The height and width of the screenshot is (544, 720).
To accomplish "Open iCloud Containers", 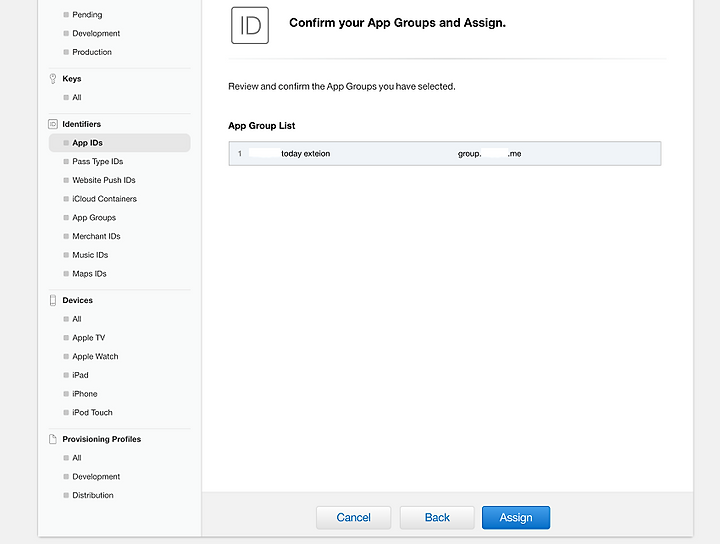I will pos(104,199).
